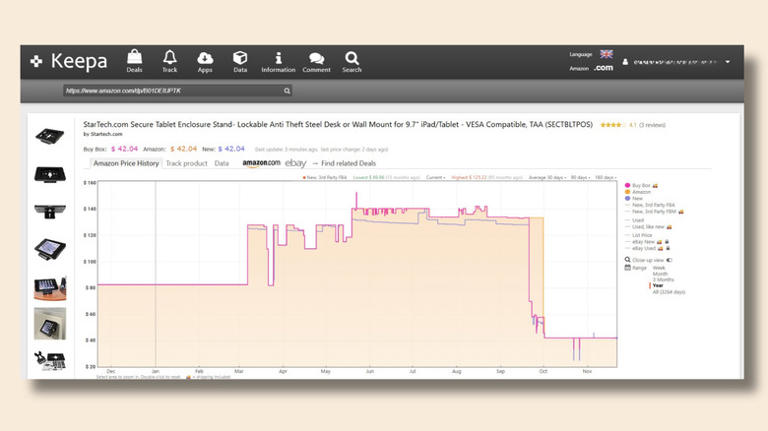Open the second product thumbnail image
The height and width of the screenshot is (431, 768).
49,174
